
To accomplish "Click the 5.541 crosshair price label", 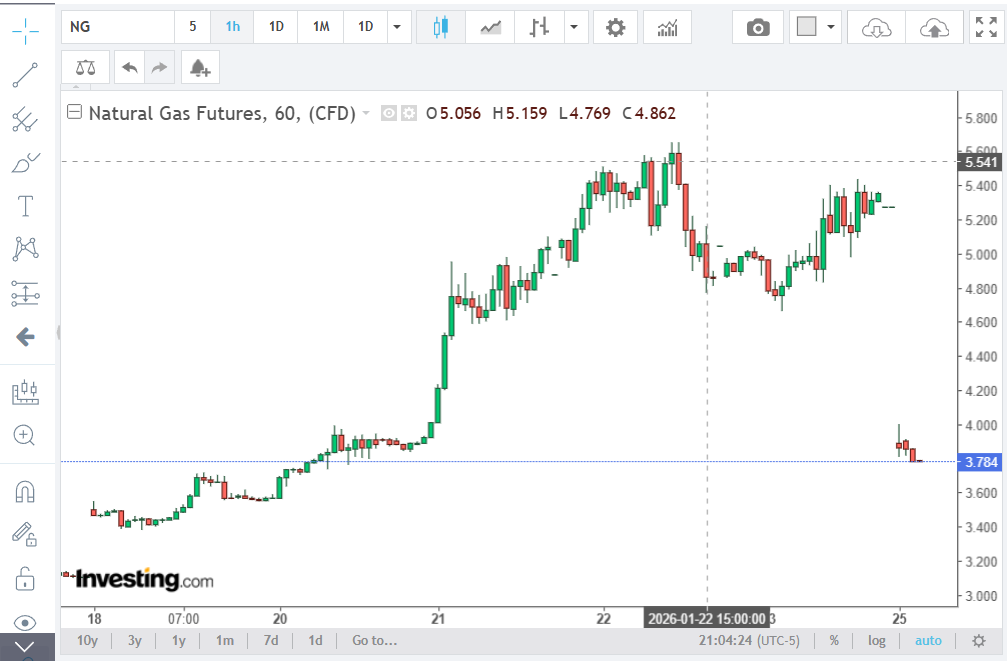I will [979, 162].
